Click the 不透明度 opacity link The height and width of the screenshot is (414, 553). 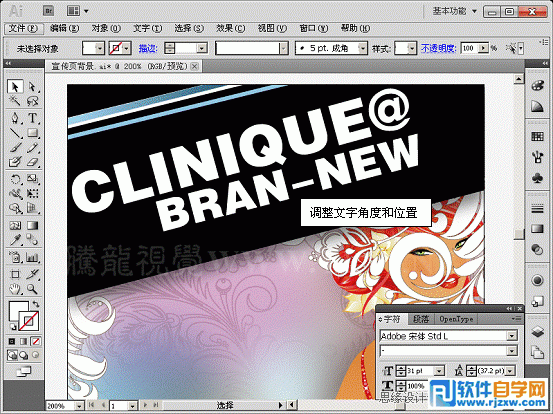[439, 48]
